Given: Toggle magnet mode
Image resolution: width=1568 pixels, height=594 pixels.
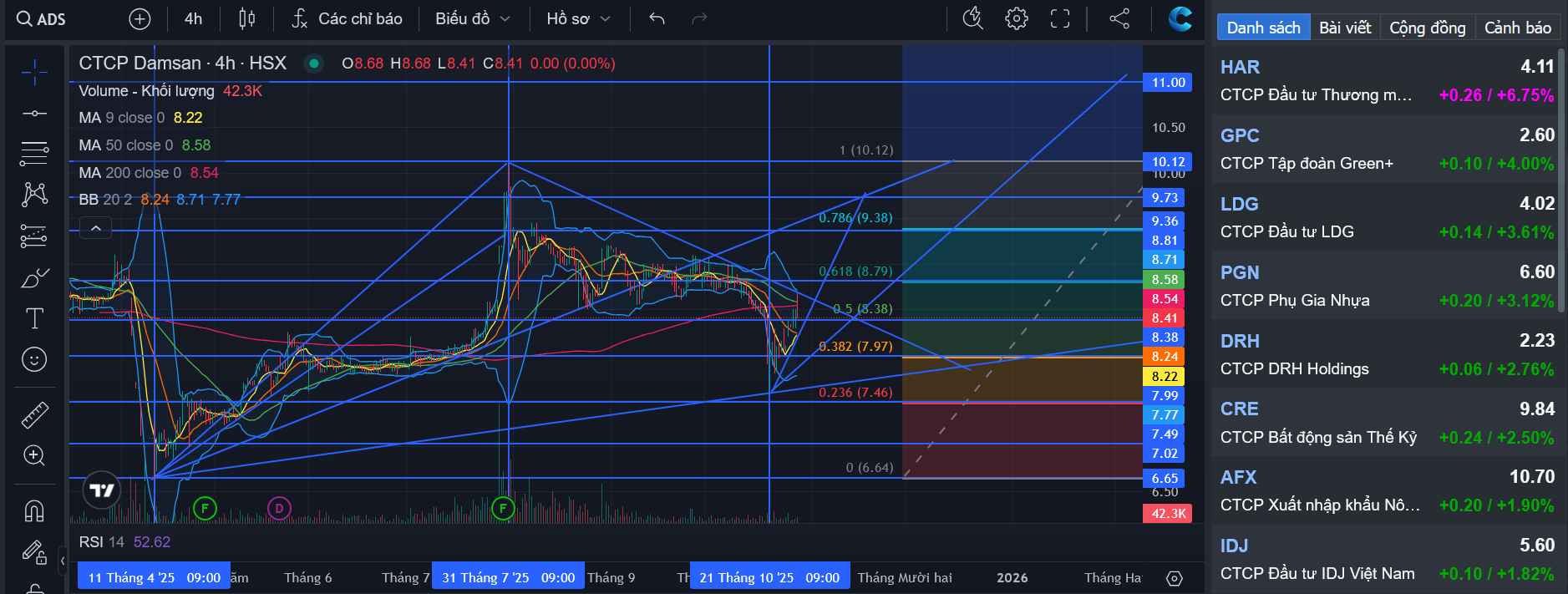Looking at the screenshot, I should (x=34, y=510).
